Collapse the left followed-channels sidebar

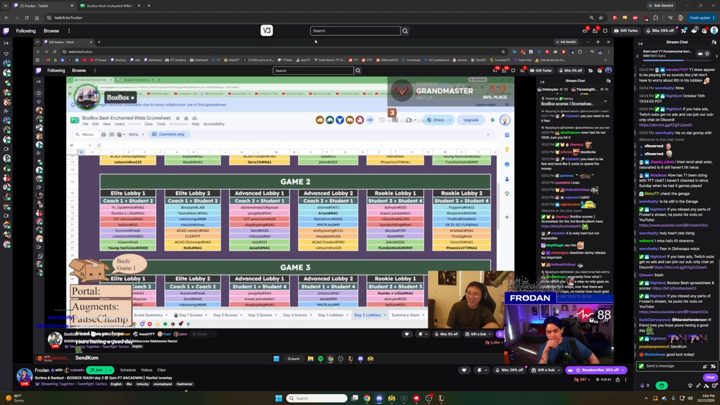click(6, 43)
